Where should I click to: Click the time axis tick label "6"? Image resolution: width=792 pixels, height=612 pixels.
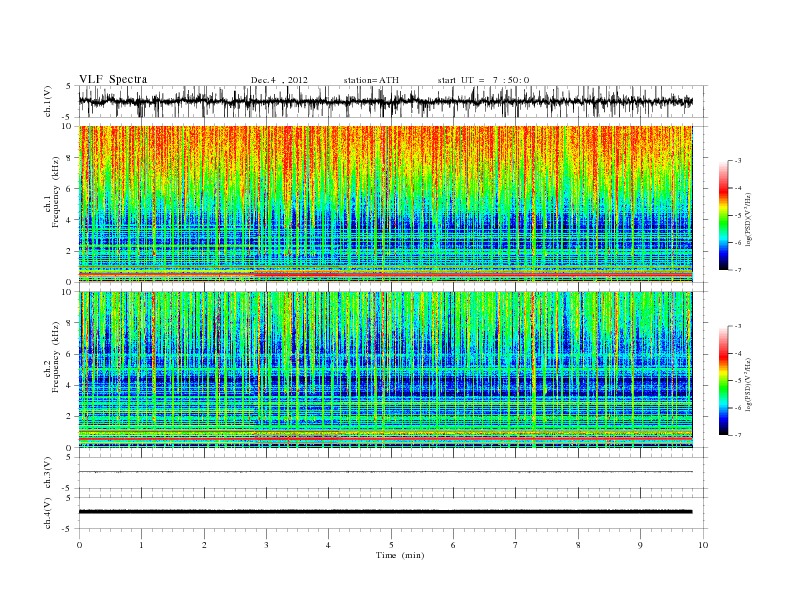click(x=453, y=545)
